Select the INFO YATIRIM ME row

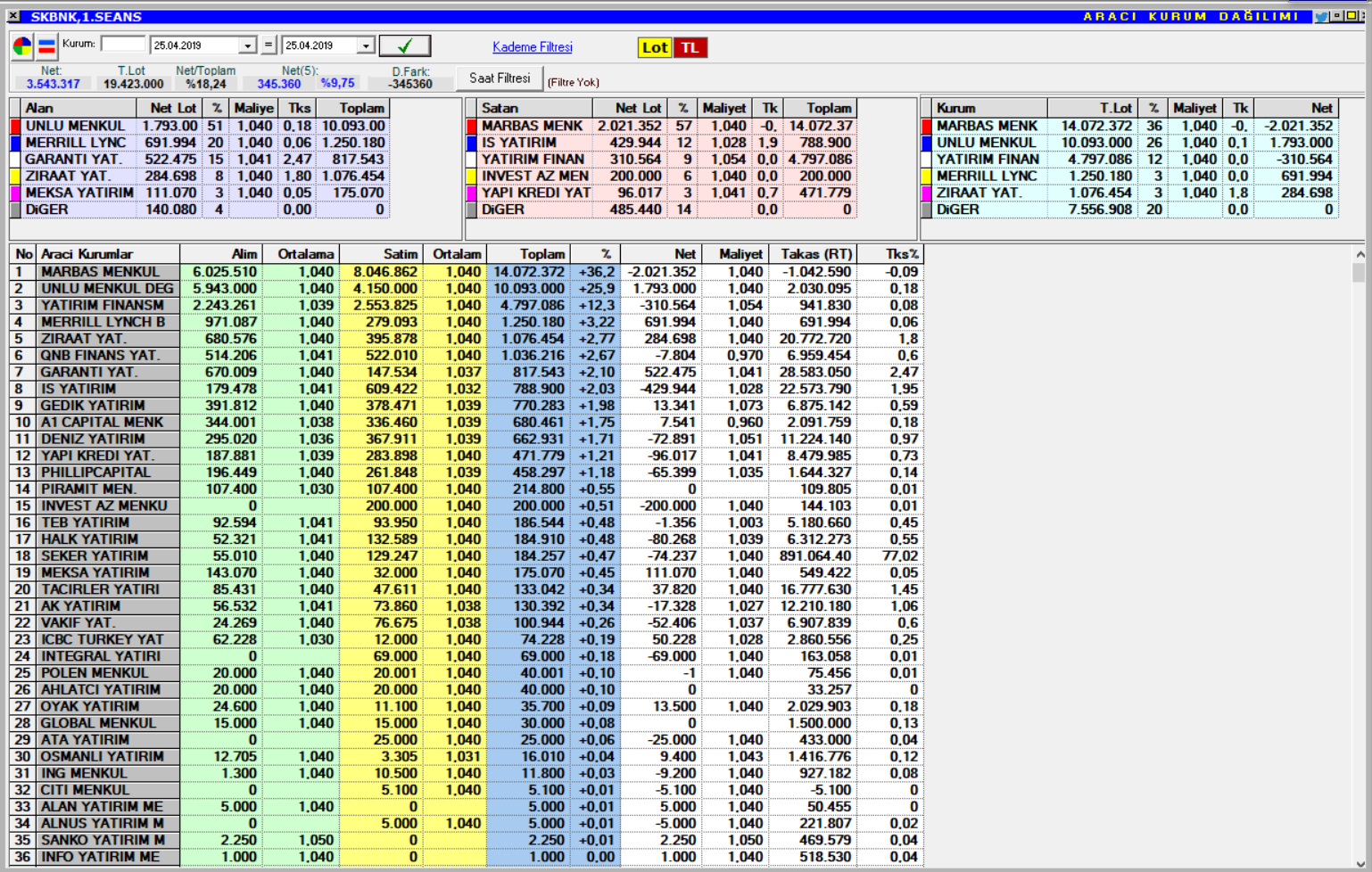(467, 857)
